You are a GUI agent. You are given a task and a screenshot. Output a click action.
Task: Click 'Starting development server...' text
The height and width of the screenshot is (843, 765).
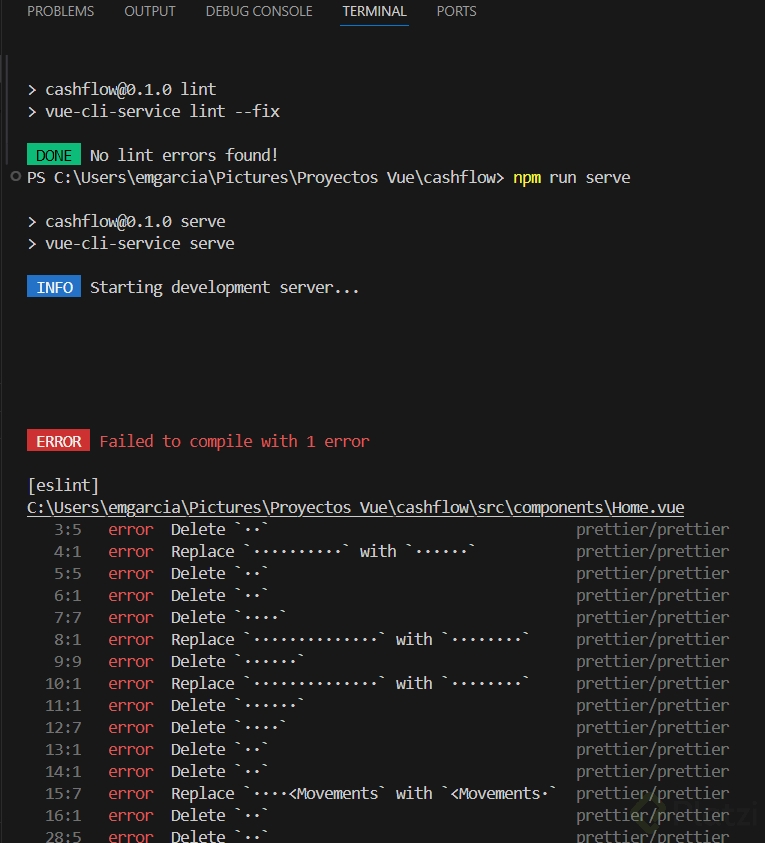[224, 288]
